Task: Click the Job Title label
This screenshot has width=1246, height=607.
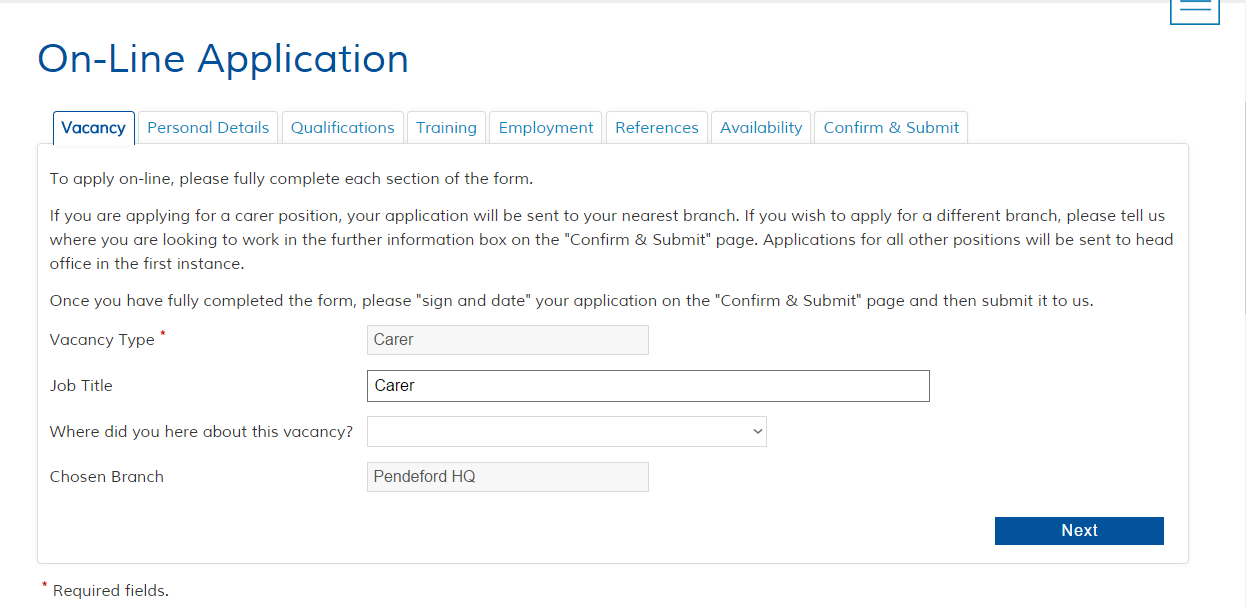Action: click(x=81, y=386)
